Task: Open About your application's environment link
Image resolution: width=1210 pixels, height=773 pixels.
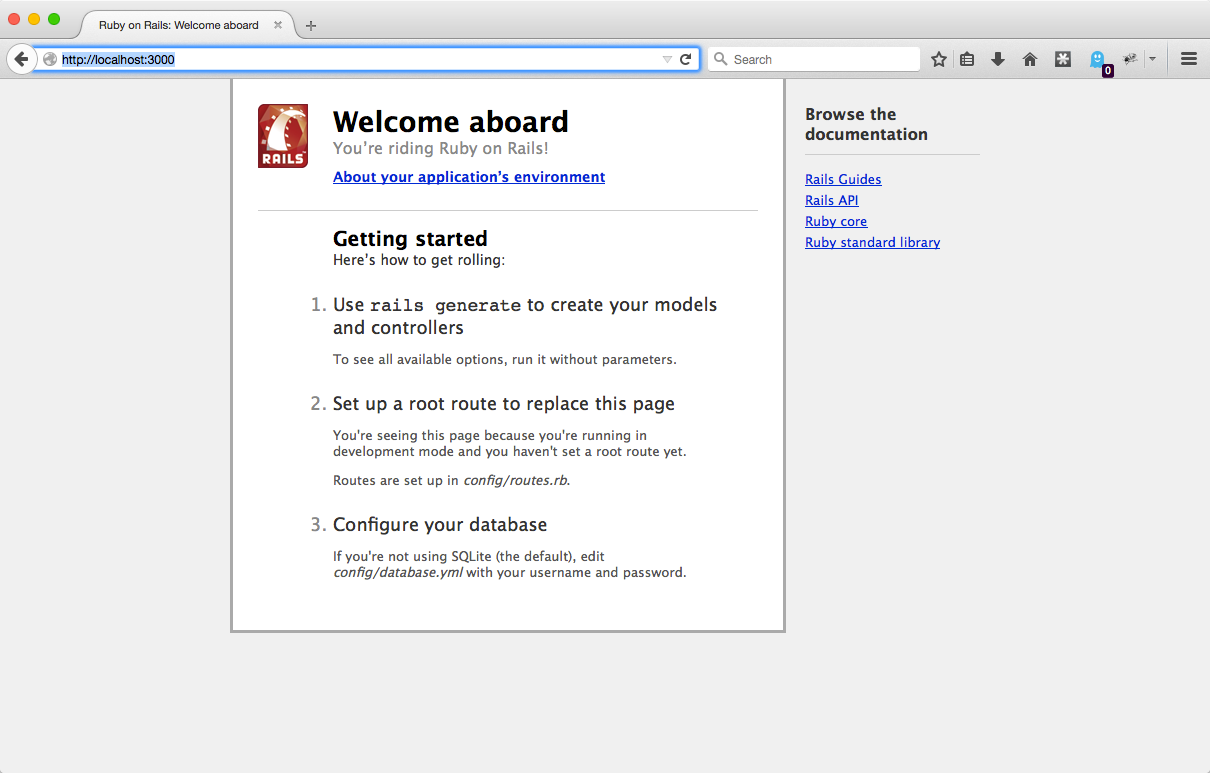Action: click(469, 177)
